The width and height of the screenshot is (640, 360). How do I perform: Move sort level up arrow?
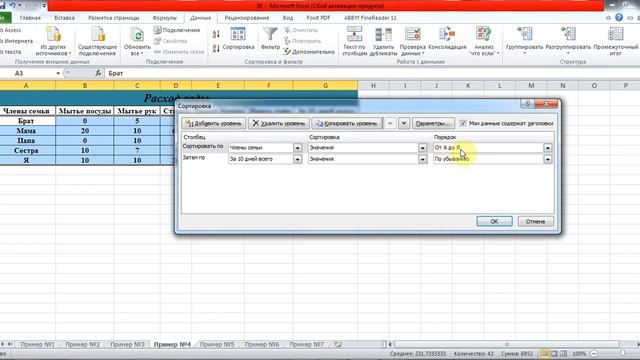tap(390, 123)
